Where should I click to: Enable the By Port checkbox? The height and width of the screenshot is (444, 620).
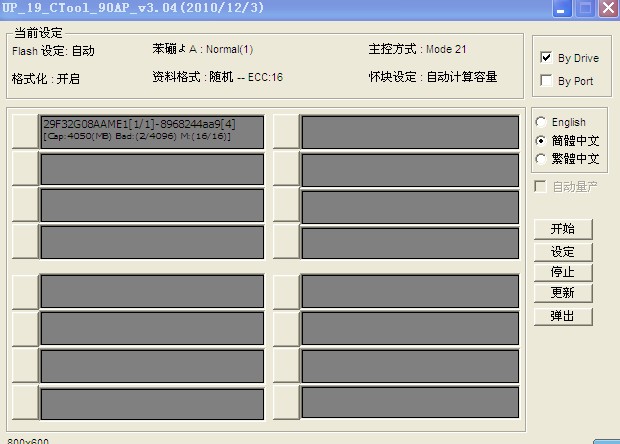(546, 80)
